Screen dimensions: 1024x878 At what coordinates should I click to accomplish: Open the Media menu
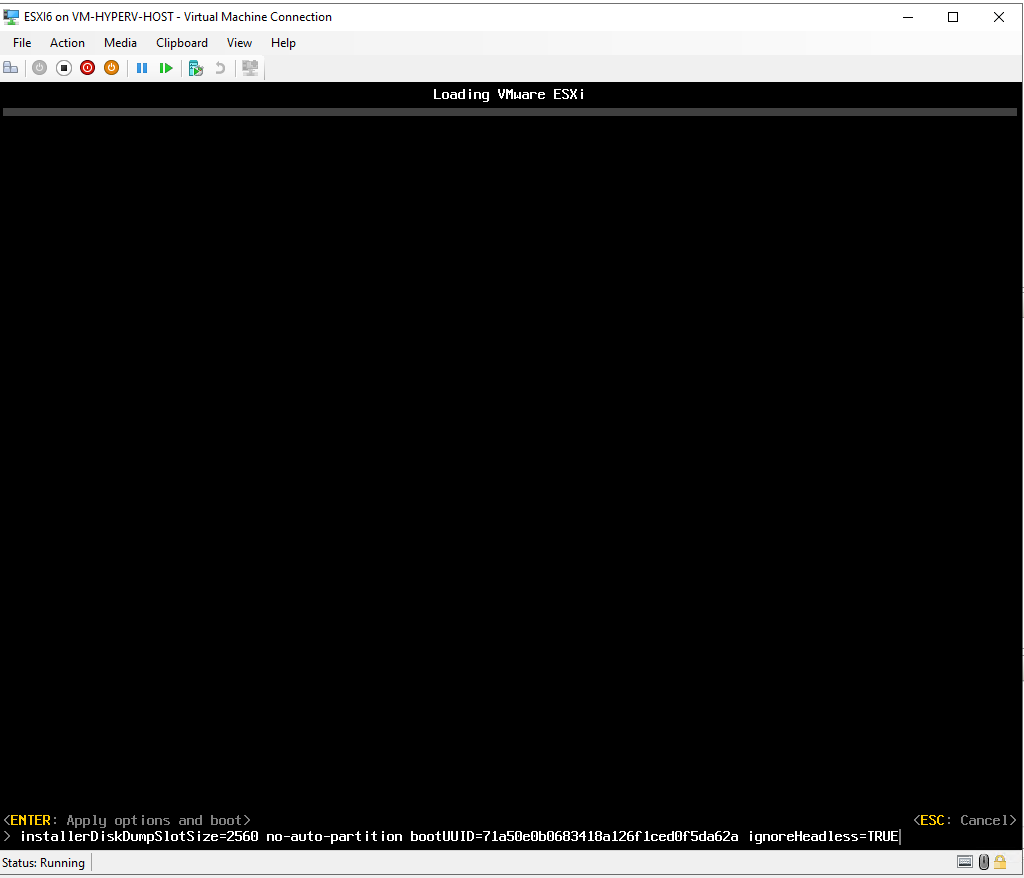[x=120, y=43]
